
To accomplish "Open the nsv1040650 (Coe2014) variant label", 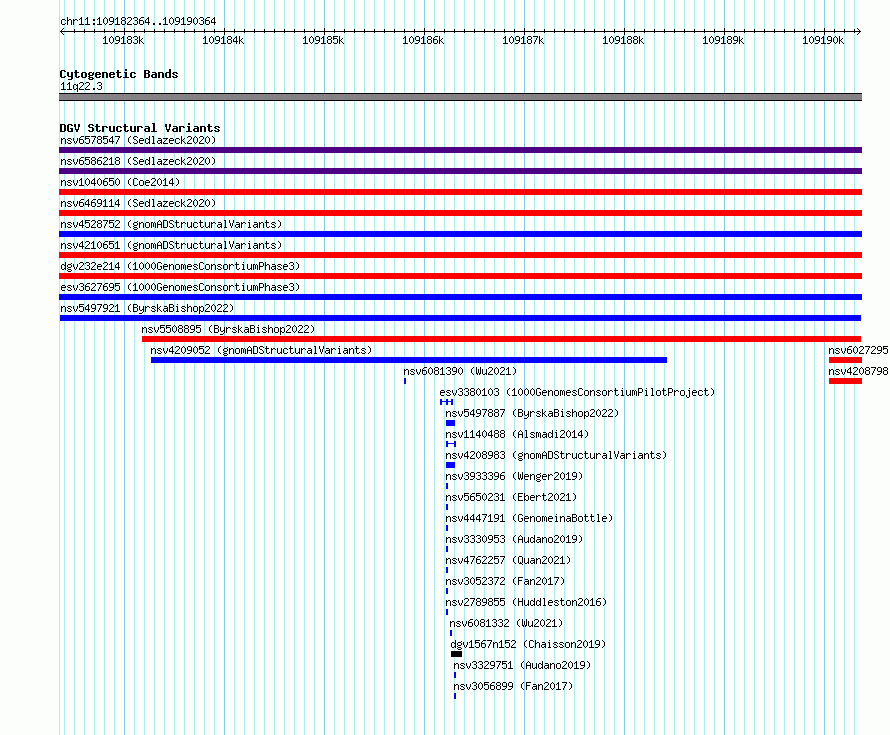I will coord(120,182).
